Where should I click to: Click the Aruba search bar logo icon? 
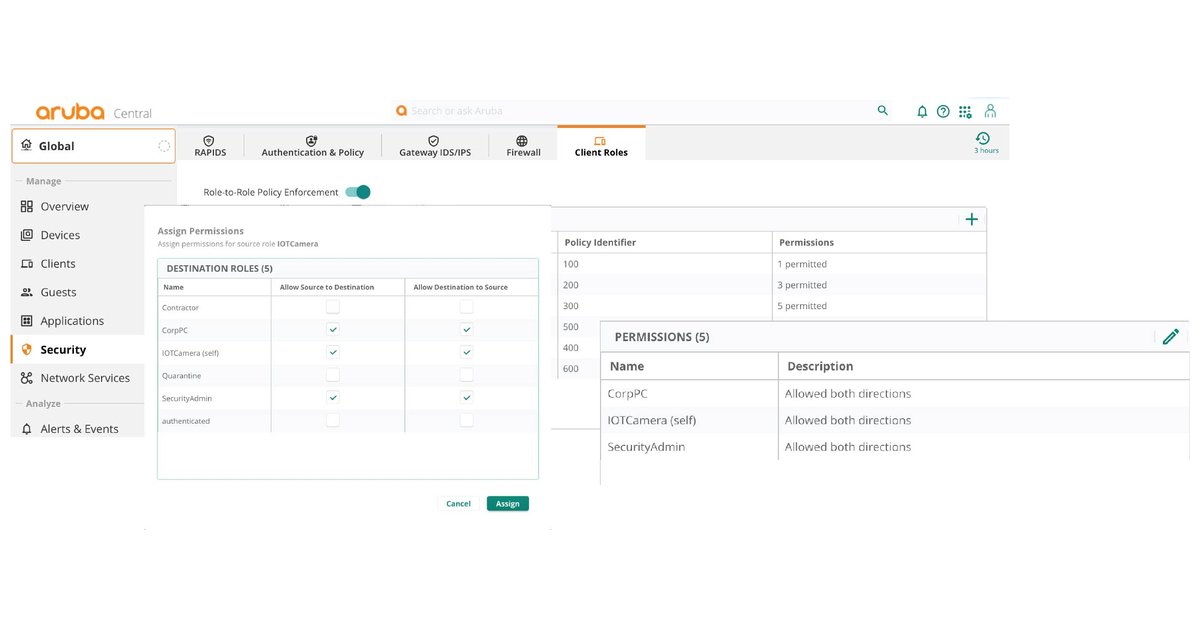coord(402,111)
